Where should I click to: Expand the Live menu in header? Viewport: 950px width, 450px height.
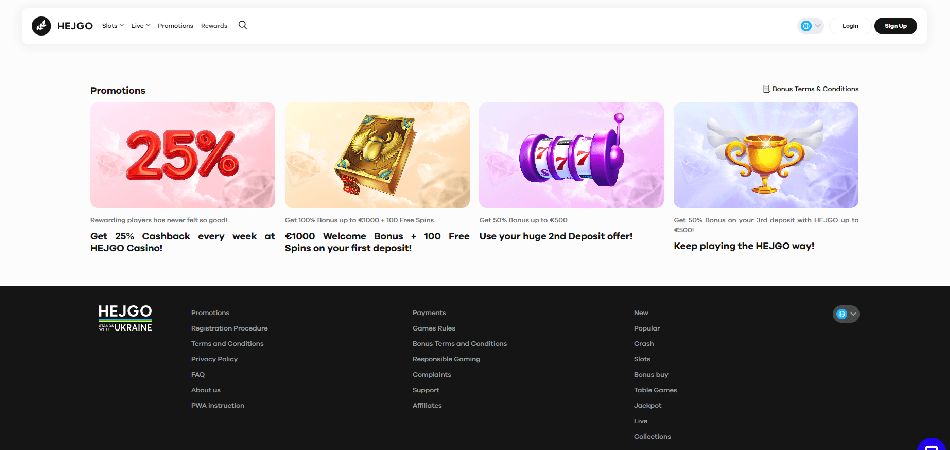pos(141,25)
